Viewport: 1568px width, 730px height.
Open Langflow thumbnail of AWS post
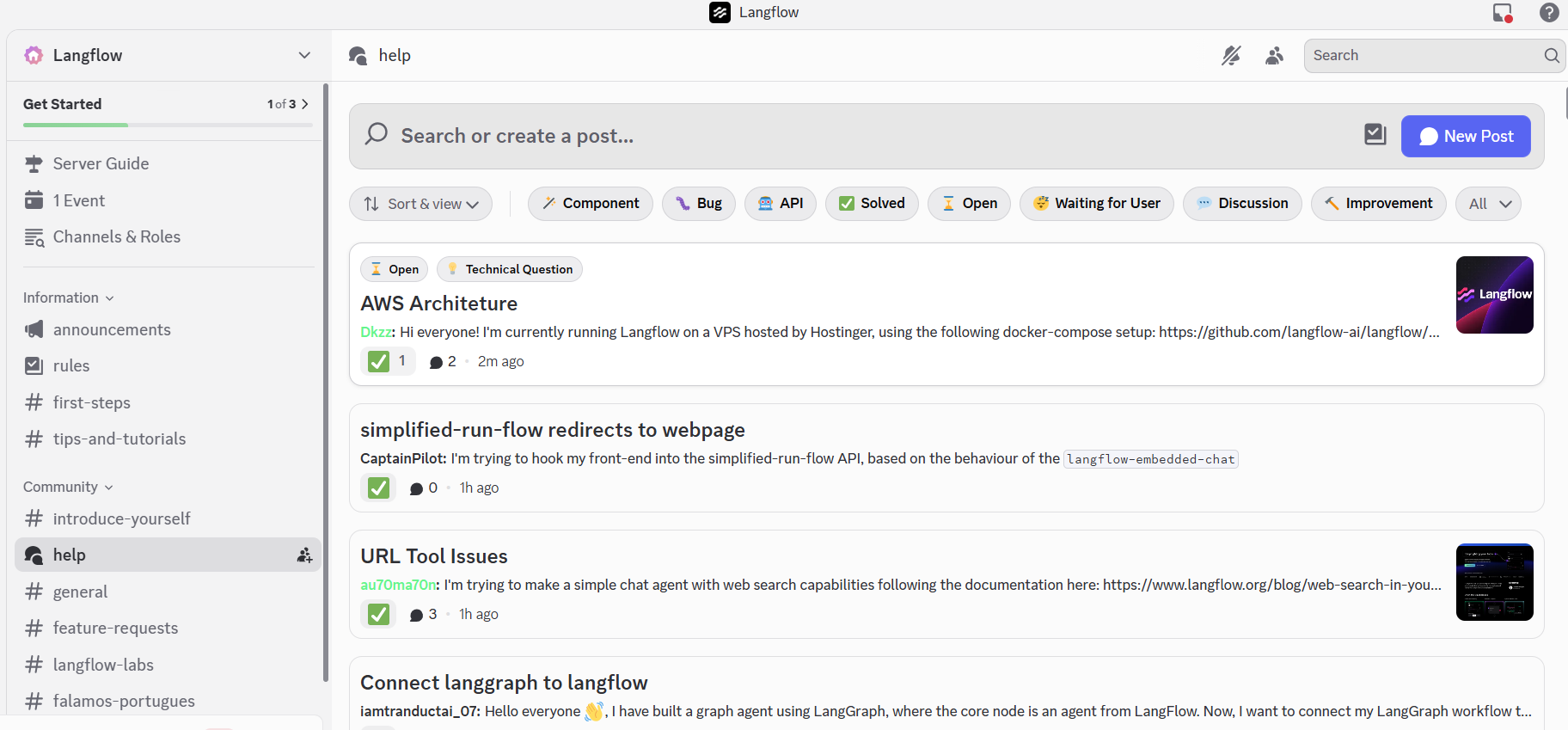[1495, 295]
